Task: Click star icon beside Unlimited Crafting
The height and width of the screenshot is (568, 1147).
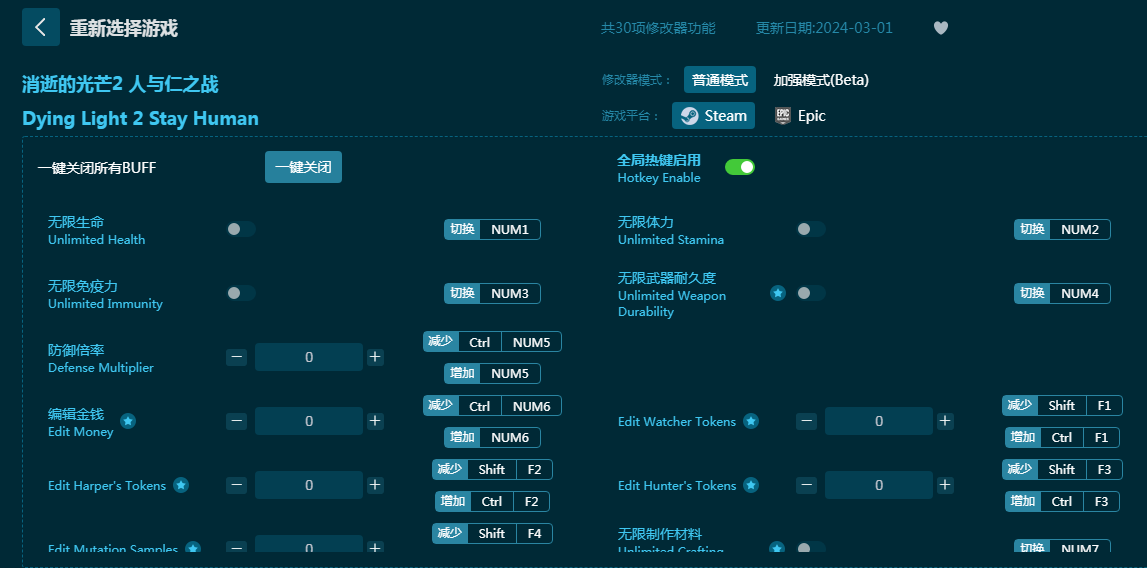Action: coord(778,548)
